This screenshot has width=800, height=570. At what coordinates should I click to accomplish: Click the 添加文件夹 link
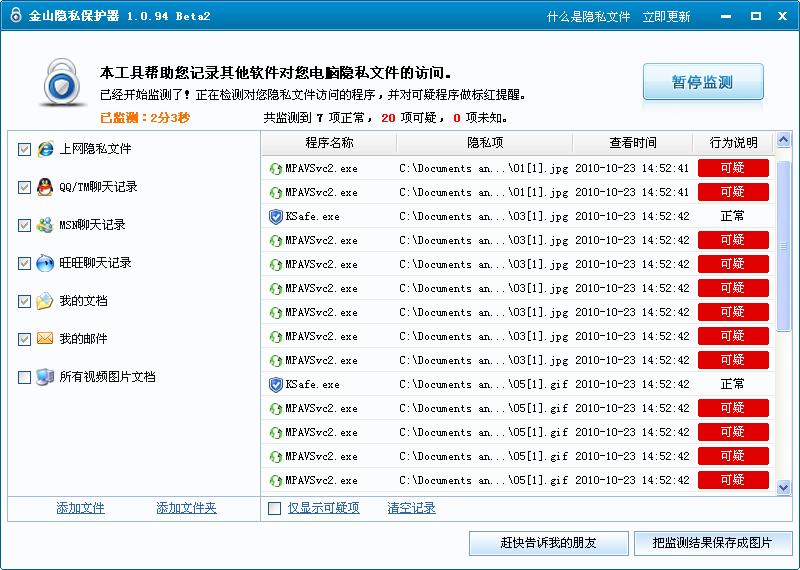[x=186, y=508]
